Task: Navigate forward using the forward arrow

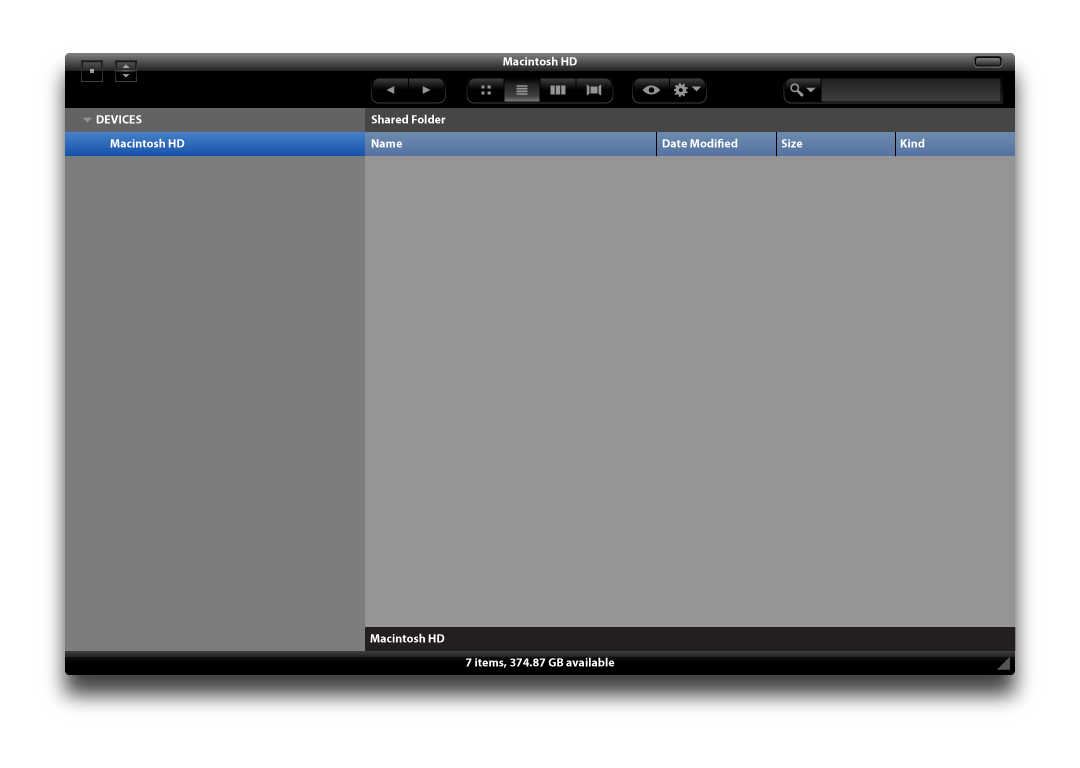Action: [425, 90]
